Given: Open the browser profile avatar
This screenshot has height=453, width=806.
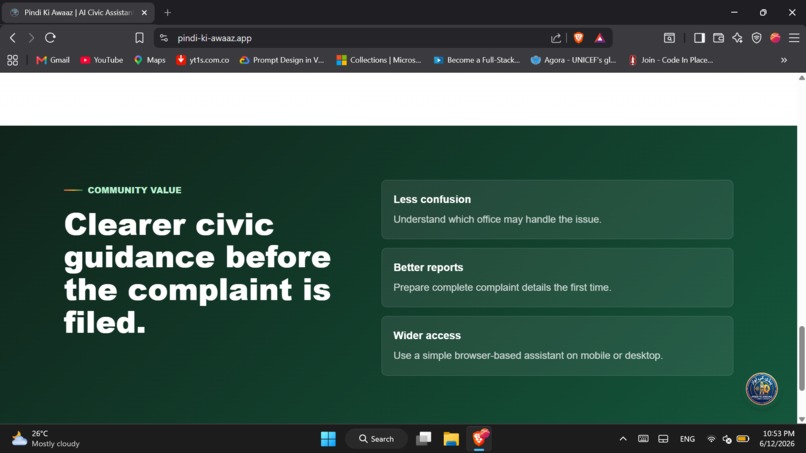Looking at the screenshot, I should point(775,38).
